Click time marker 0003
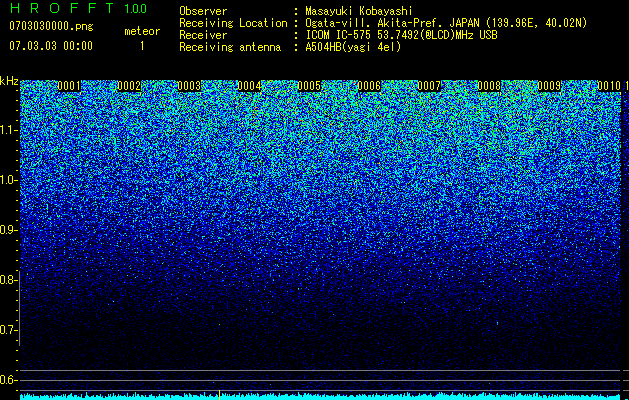 click(189, 86)
